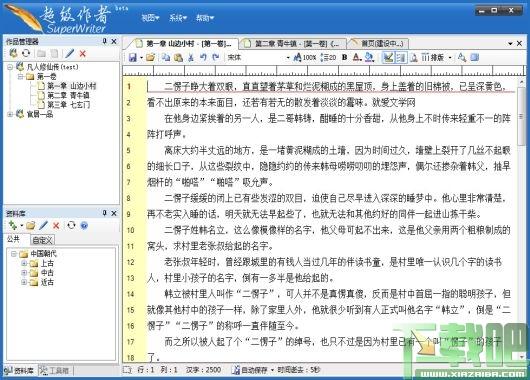This screenshot has width=530, height=380.
Task: Open the 系统 menu
Action: click(x=178, y=18)
